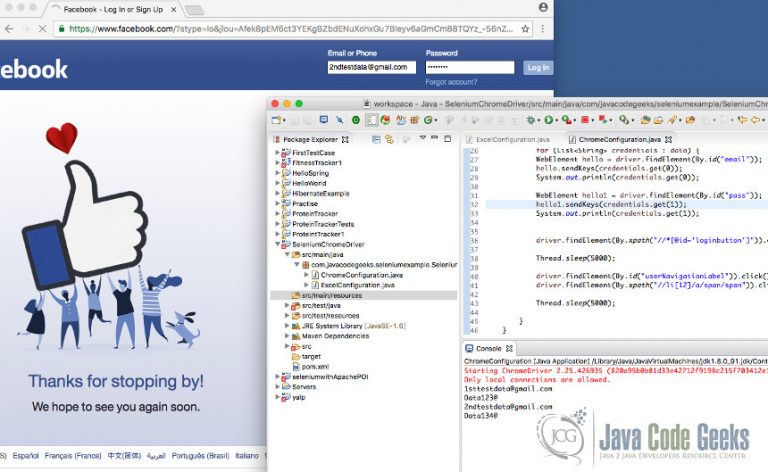Click the Facebook Log In button
Viewport: 768px width, 472px height.
pyautogui.click(x=538, y=68)
